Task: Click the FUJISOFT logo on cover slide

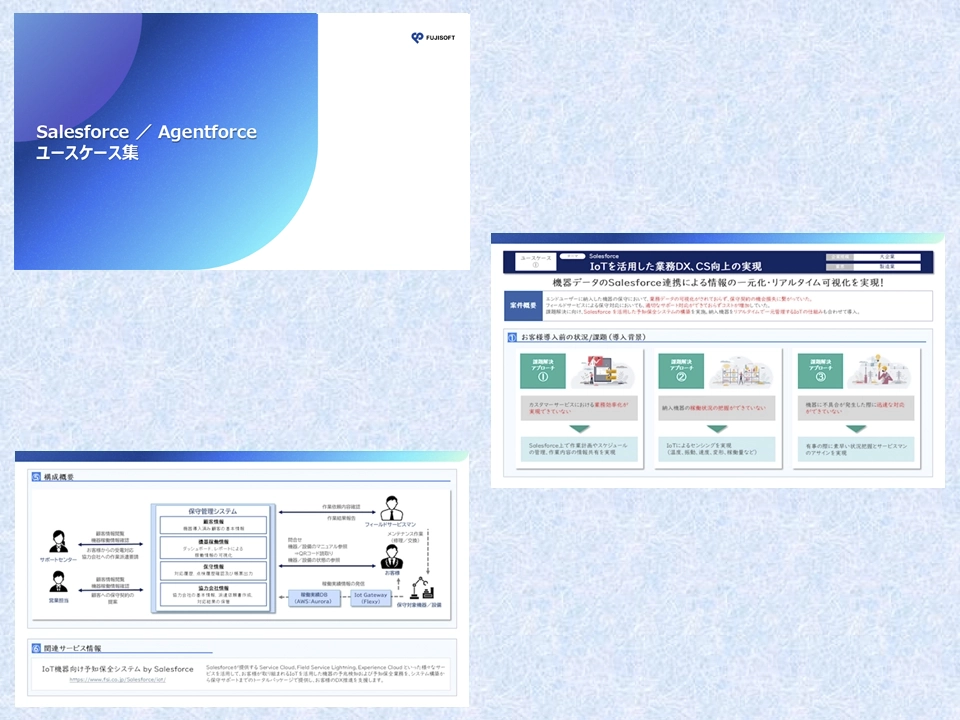Action: [431, 38]
